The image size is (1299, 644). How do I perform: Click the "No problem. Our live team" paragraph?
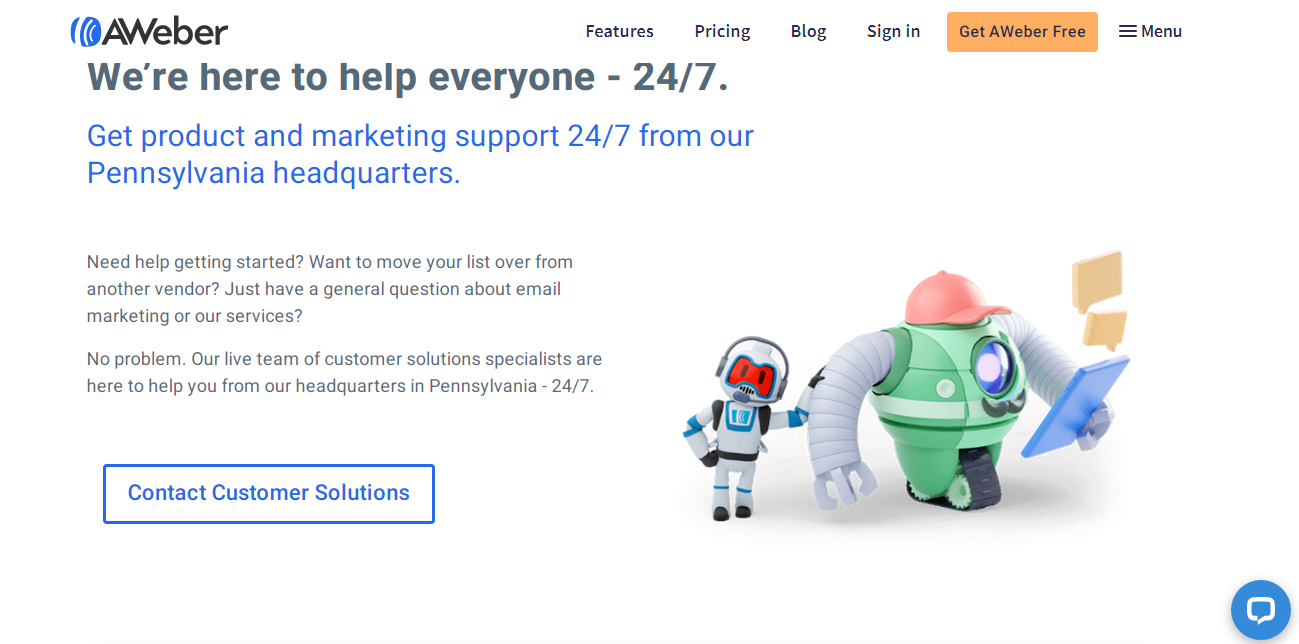tap(344, 372)
